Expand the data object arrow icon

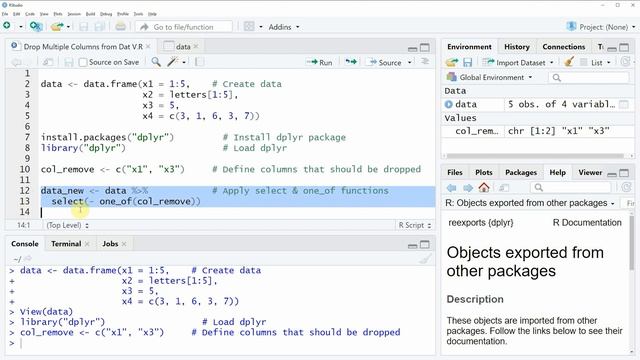click(449, 104)
